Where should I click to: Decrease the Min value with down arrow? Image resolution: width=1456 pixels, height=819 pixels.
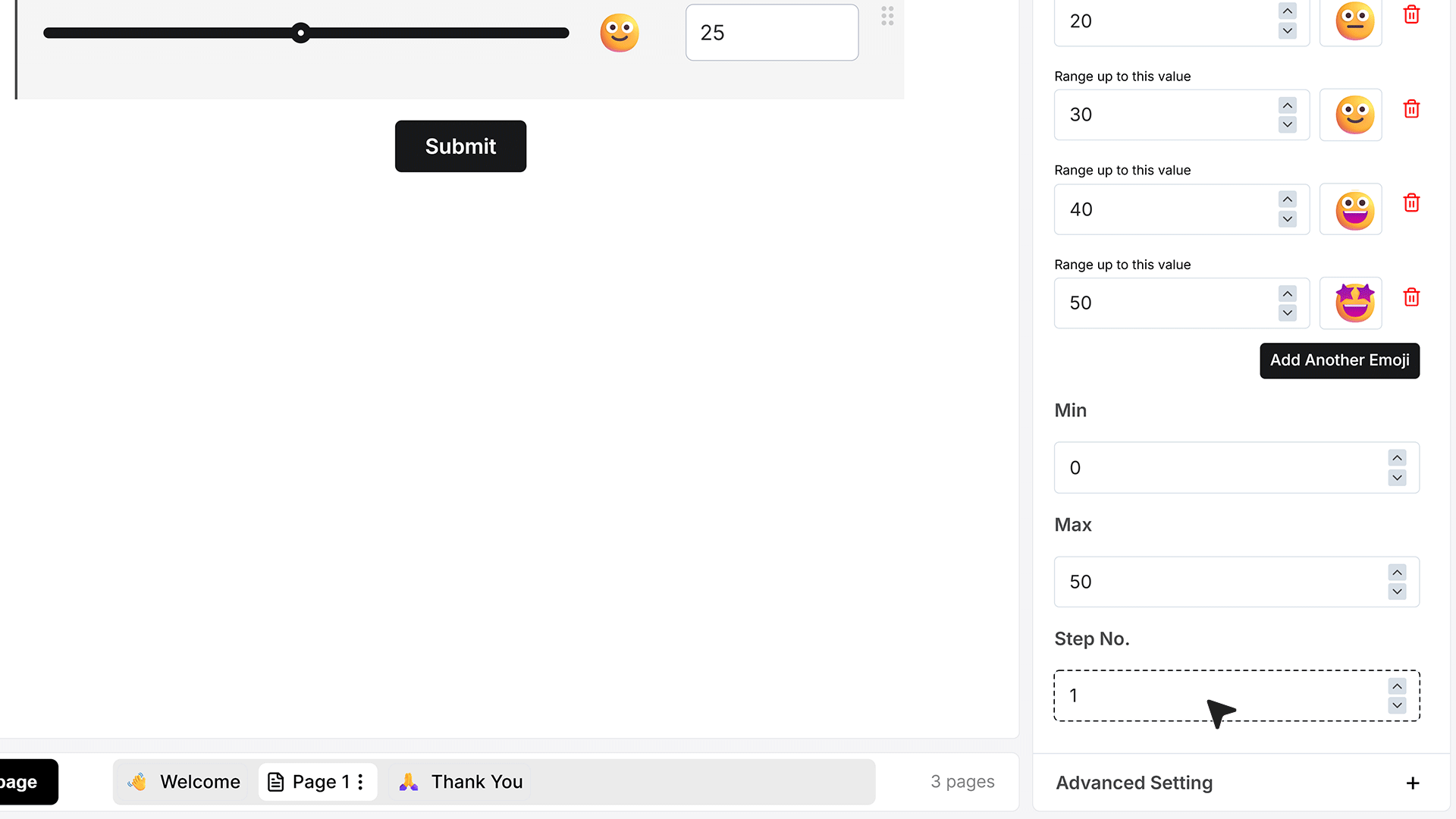pyautogui.click(x=1397, y=478)
